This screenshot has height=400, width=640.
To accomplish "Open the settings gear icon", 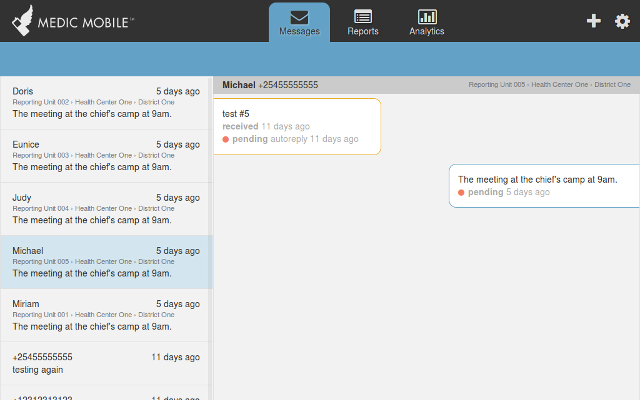I will [x=622, y=21].
